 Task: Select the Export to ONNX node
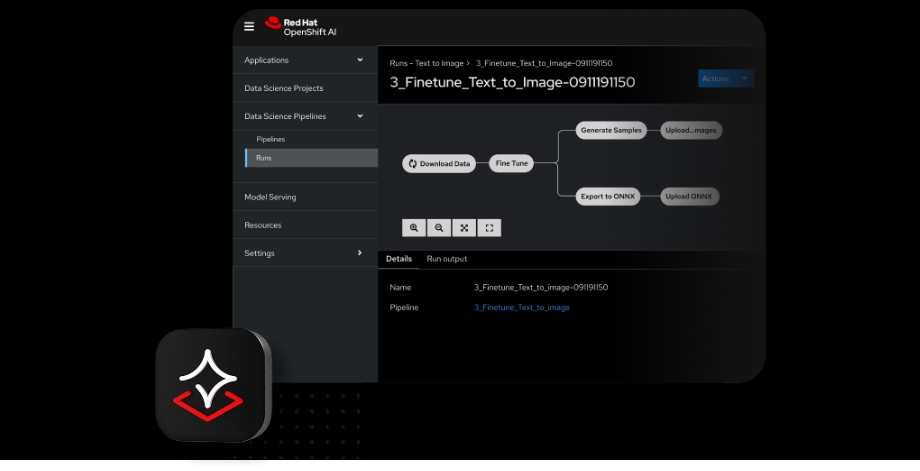pos(606,196)
